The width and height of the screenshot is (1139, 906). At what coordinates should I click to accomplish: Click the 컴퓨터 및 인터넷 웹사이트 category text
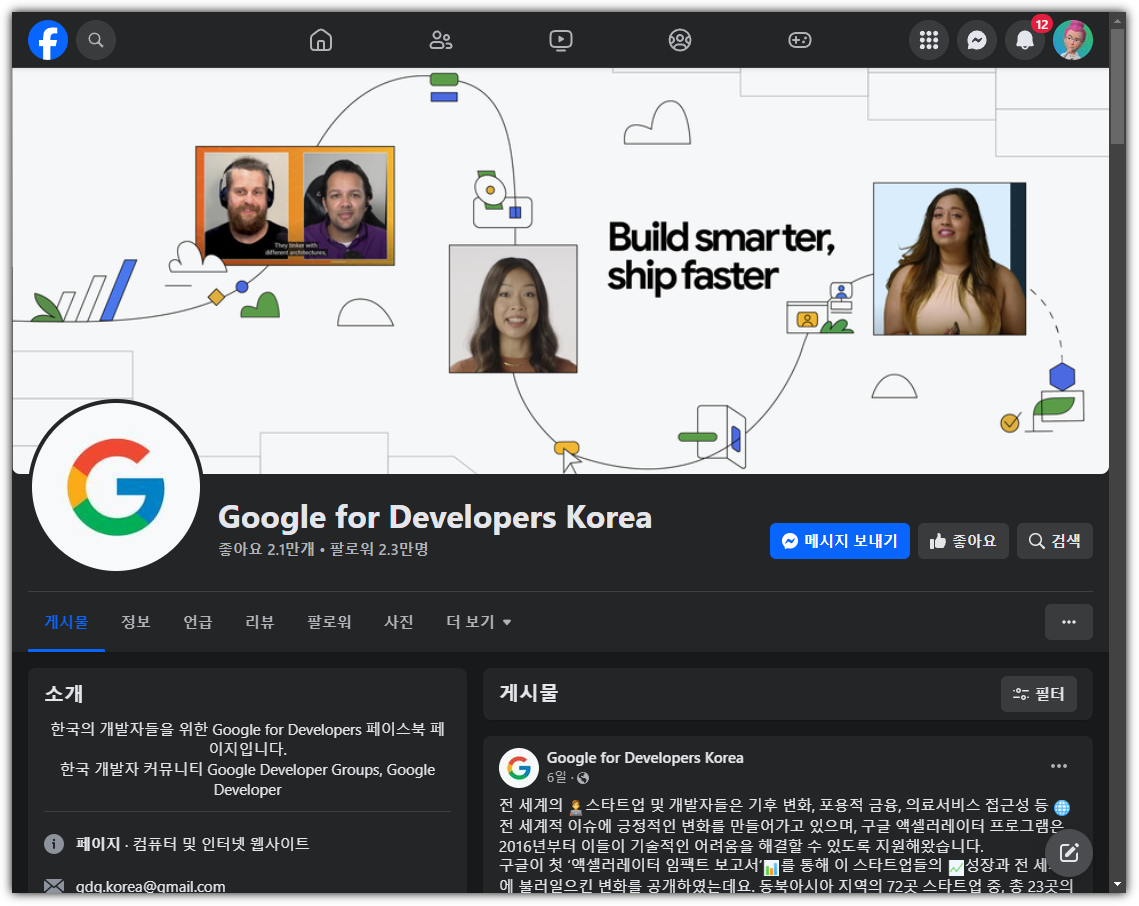point(222,844)
